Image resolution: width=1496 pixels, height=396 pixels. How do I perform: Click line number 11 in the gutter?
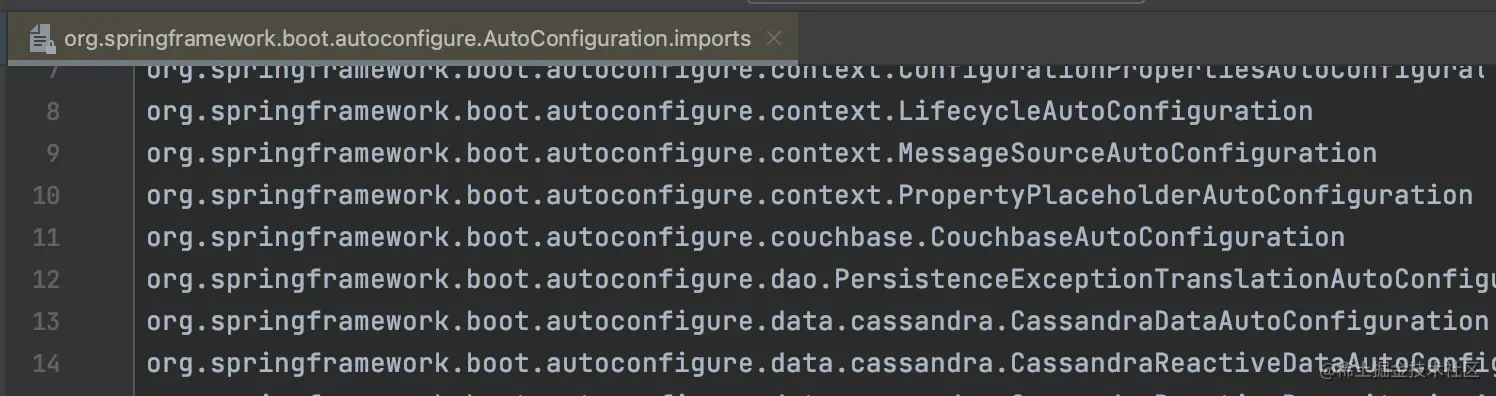[x=46, y=237]
